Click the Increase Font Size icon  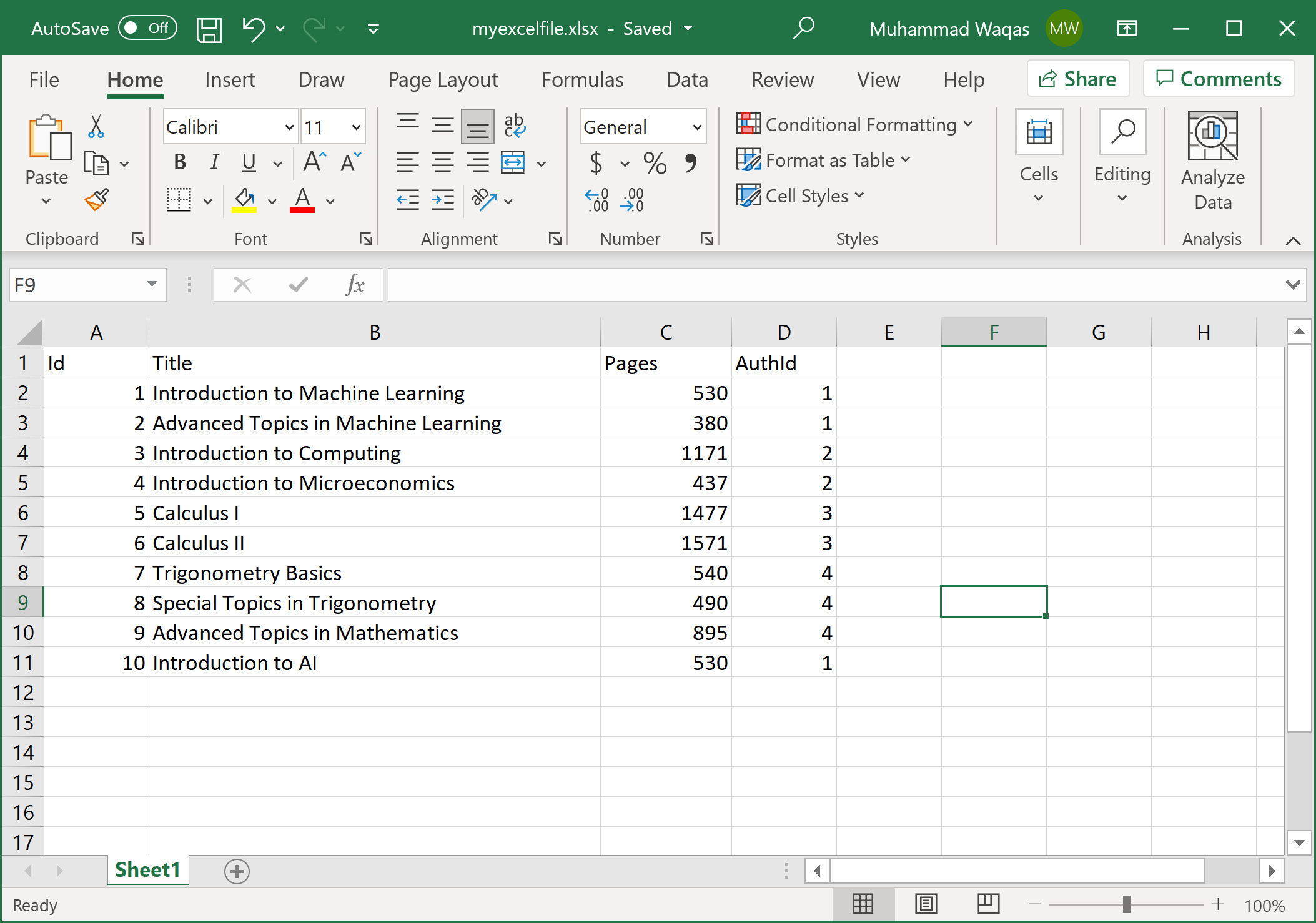tap(314, 162)
